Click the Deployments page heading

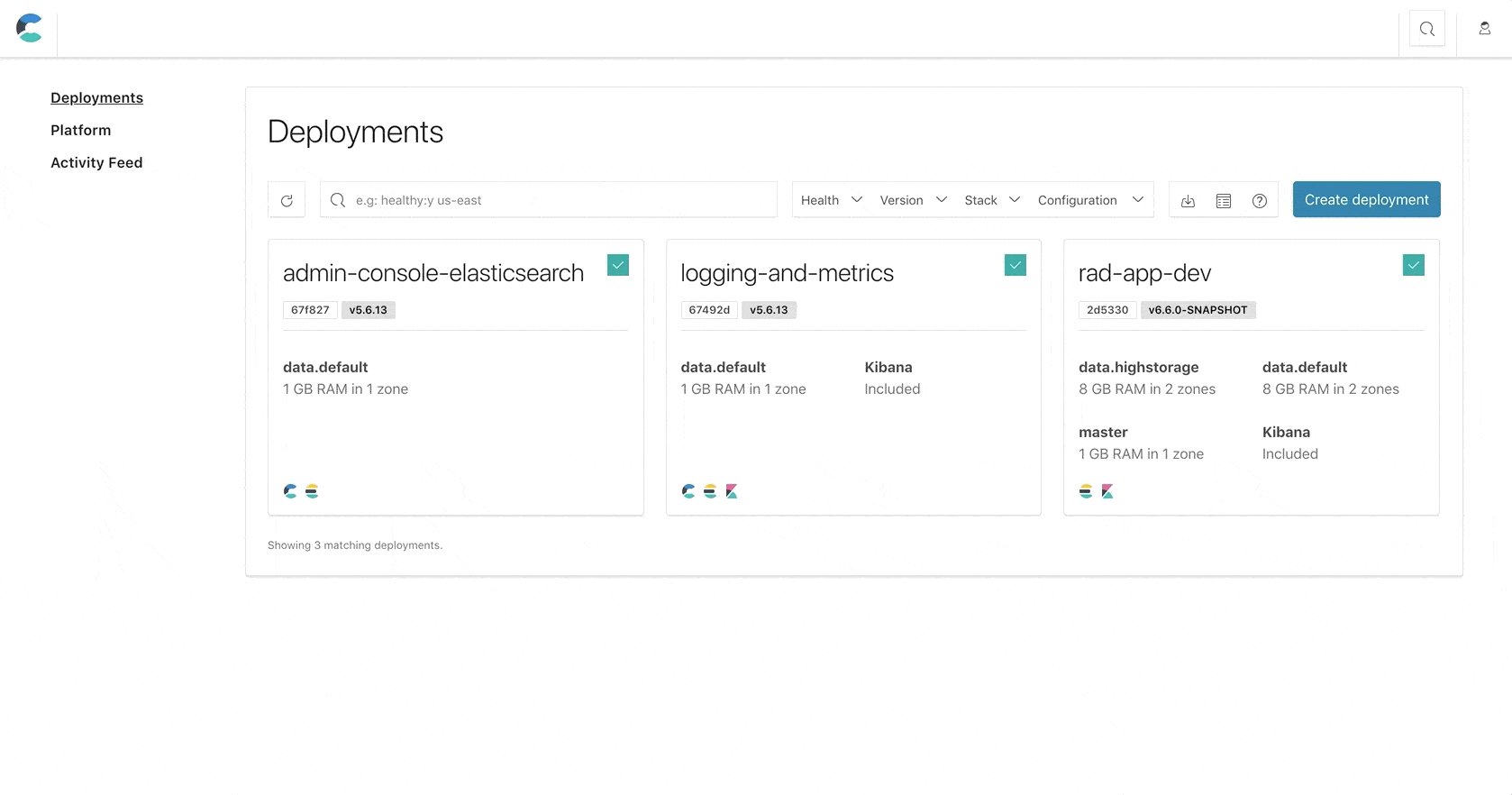click(355, 132)
